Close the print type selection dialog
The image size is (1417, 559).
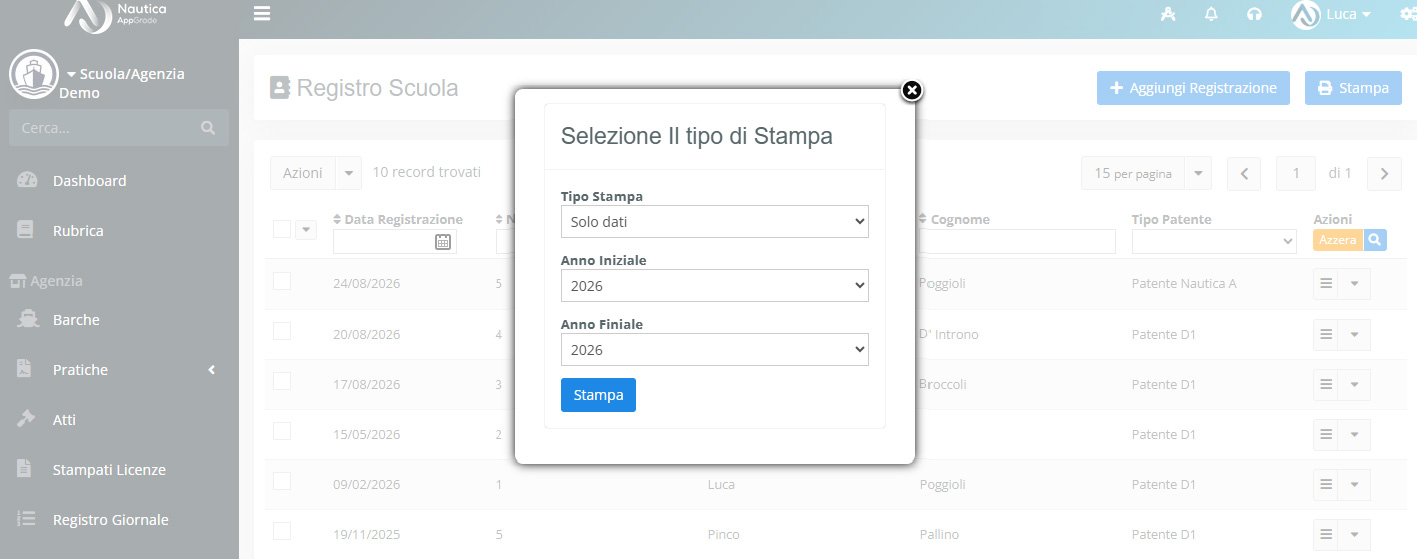tap(911, 91)
